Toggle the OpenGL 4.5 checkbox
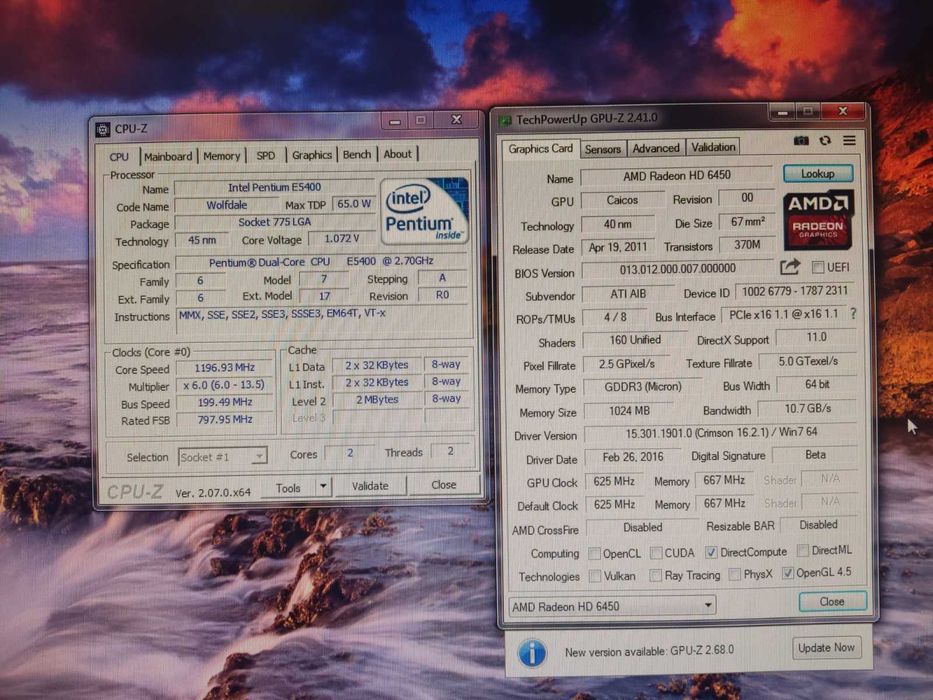This screenshot has height=700, width=933. click(x=787, y=573)
